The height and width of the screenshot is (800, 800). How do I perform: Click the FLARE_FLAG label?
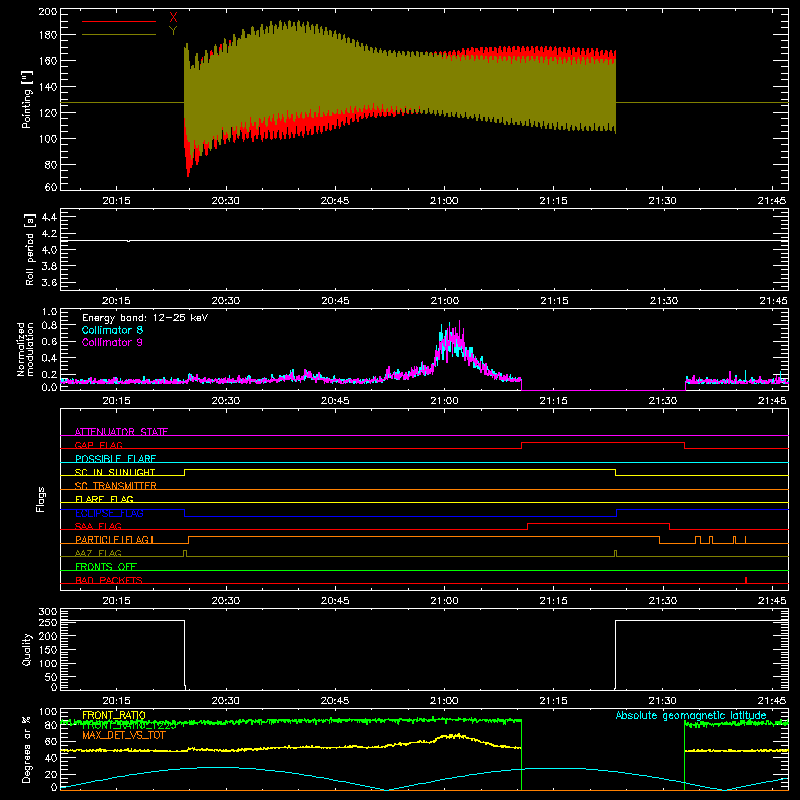[104, 499]
